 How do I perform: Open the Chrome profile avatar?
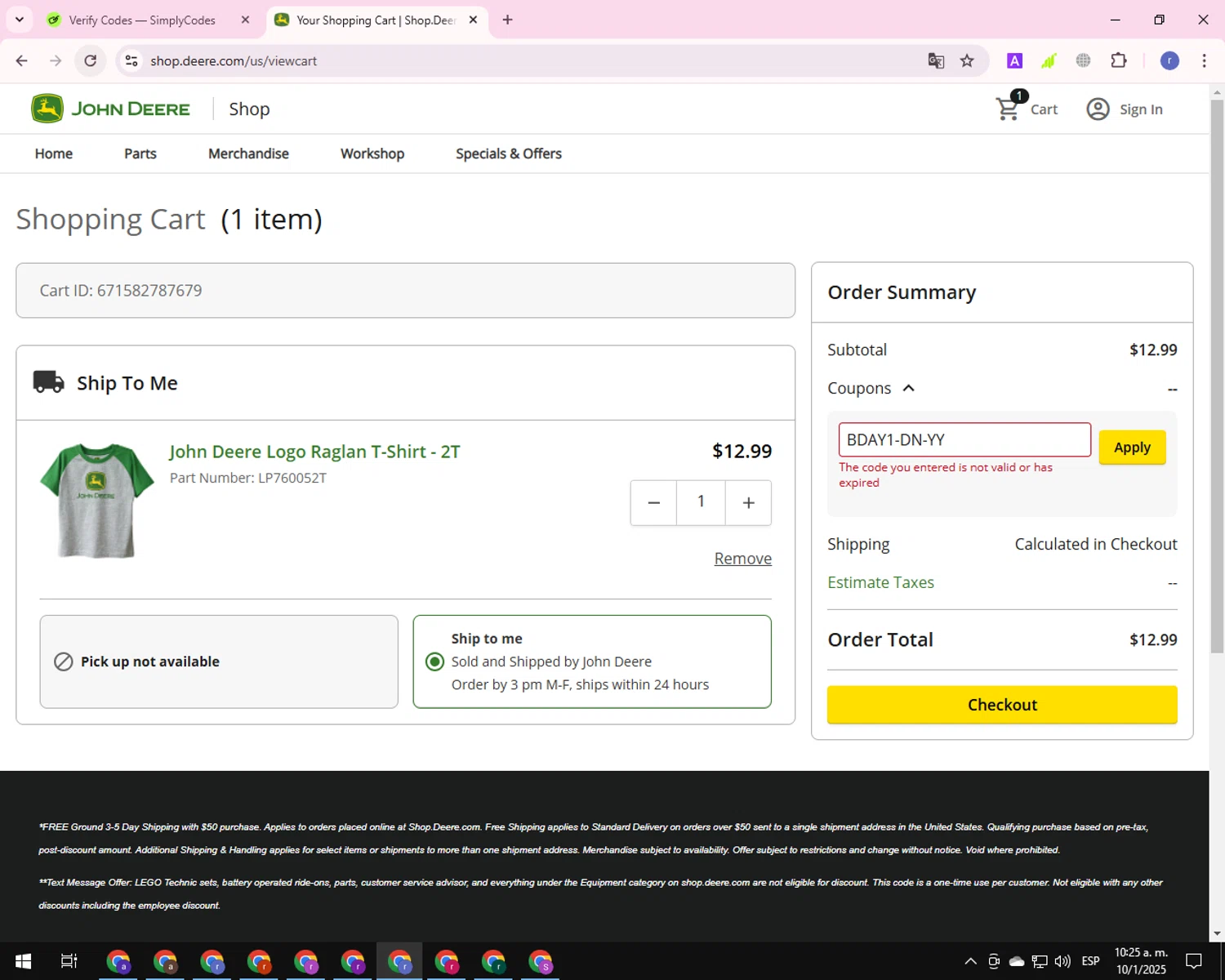[x=1169, y=60]
